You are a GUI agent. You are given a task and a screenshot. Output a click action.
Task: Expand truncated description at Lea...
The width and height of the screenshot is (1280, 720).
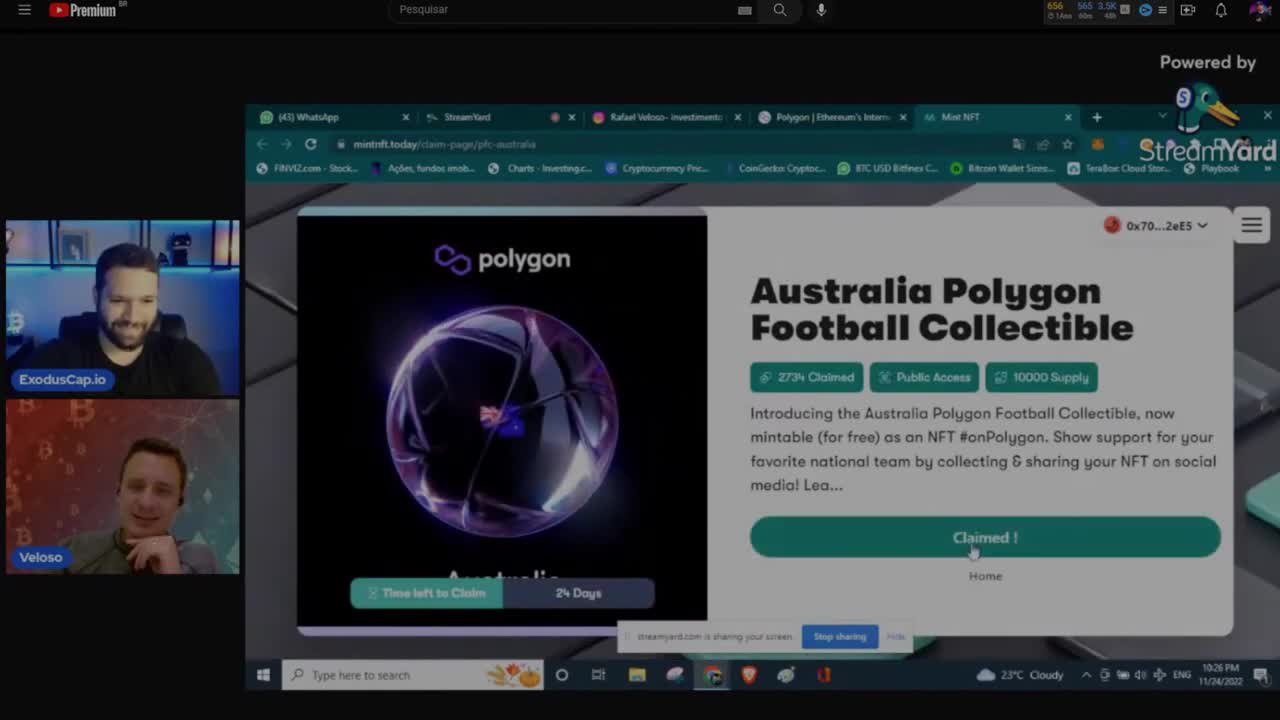[x=823, y=485]
